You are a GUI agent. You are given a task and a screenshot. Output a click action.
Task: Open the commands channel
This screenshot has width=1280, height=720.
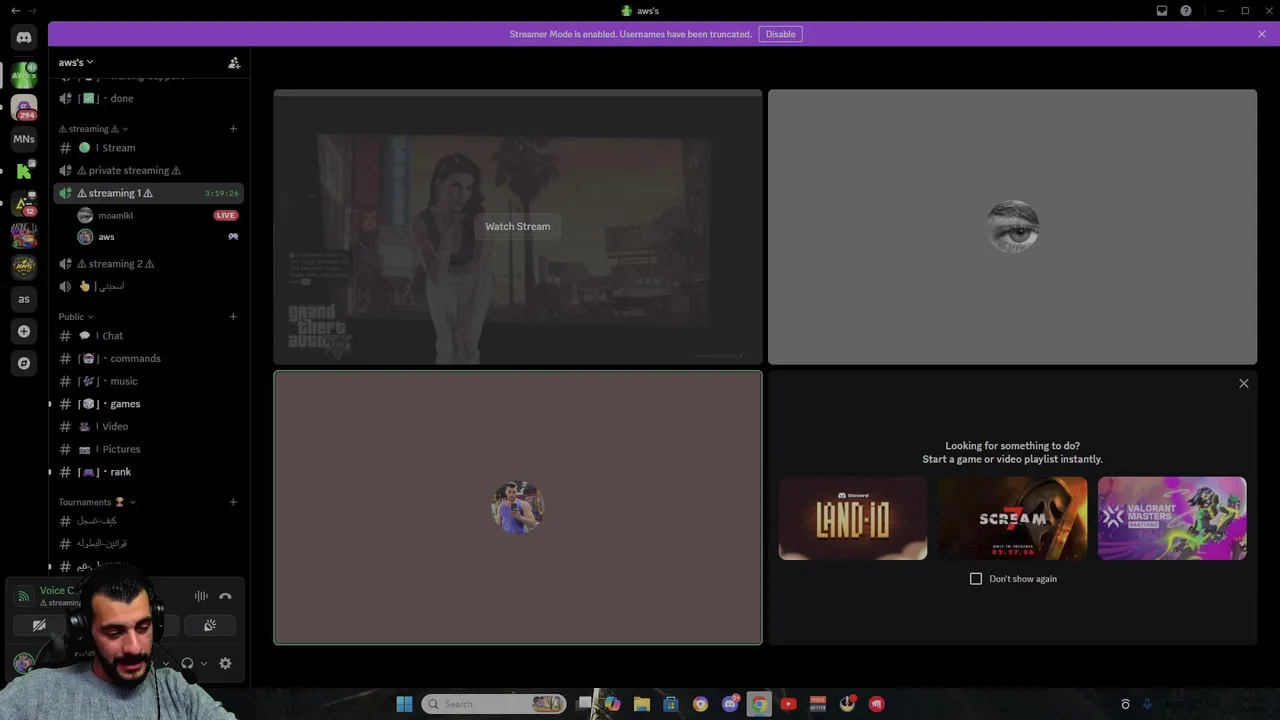coord(148,358)
